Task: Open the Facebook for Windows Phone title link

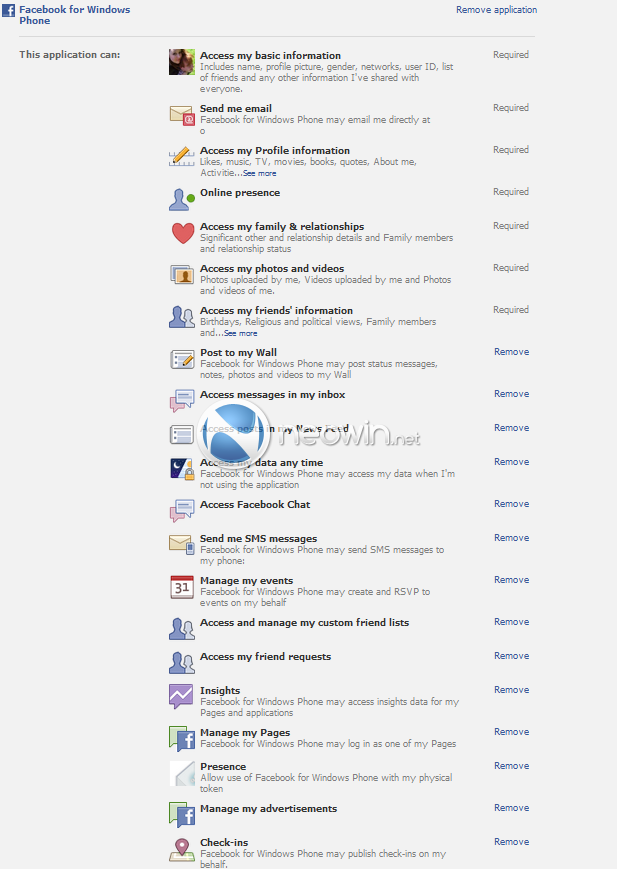Action: pos(74,15)
